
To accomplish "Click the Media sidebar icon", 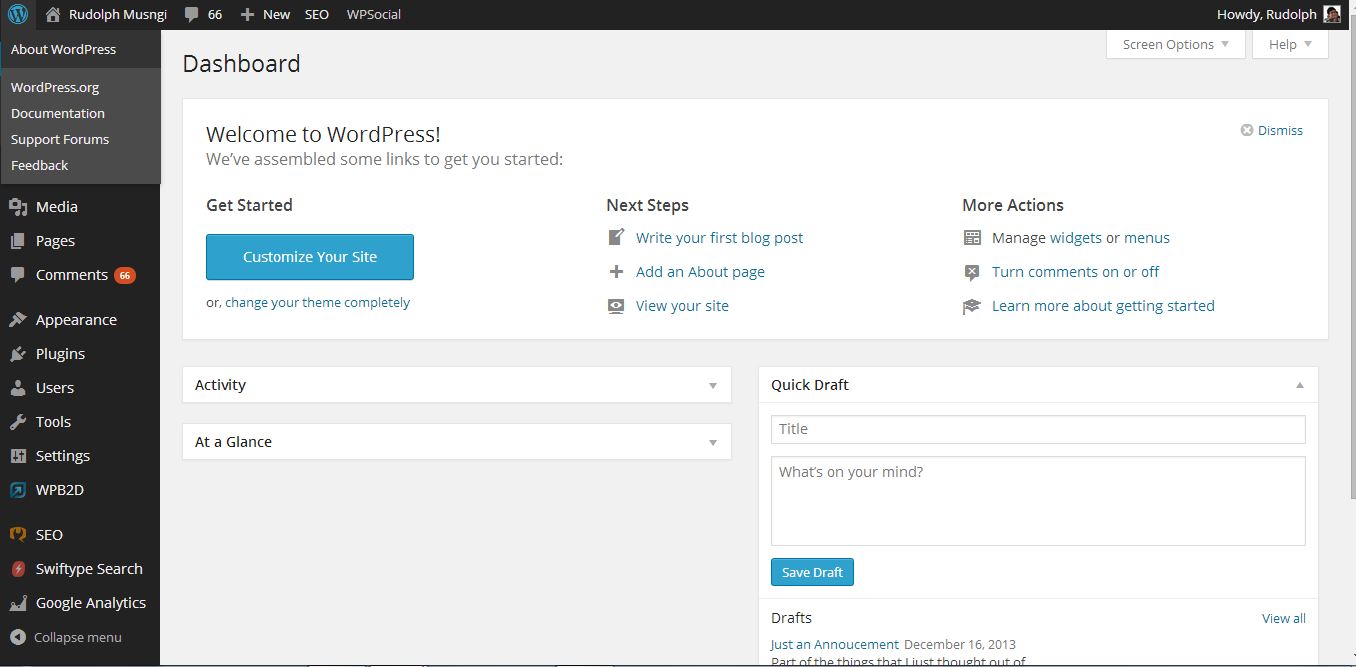I will [x=18, y=207].
